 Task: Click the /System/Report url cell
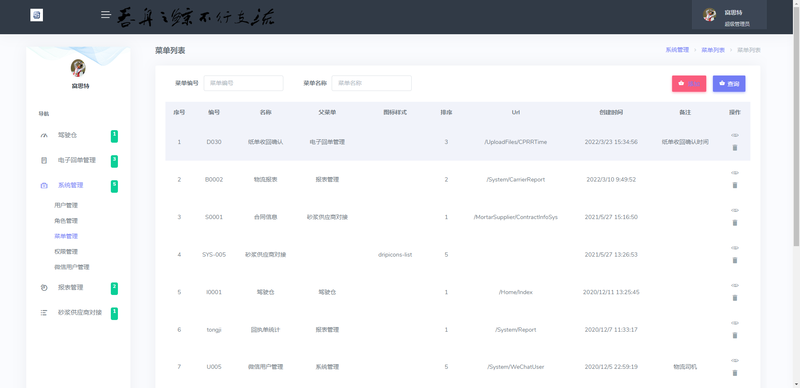click(x=515, y=330)
